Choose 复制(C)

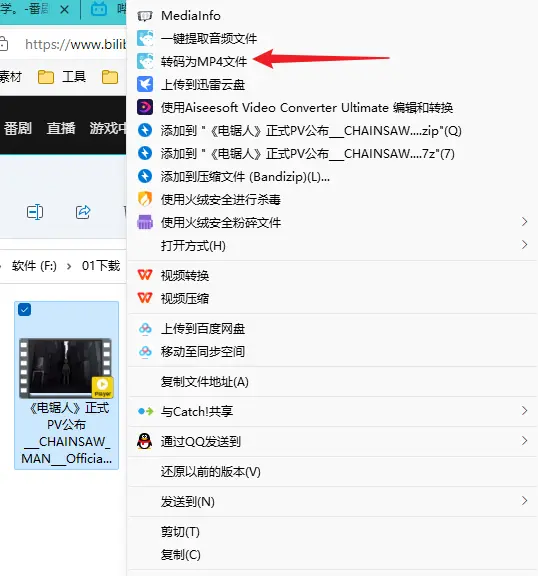tap(332, 554)
